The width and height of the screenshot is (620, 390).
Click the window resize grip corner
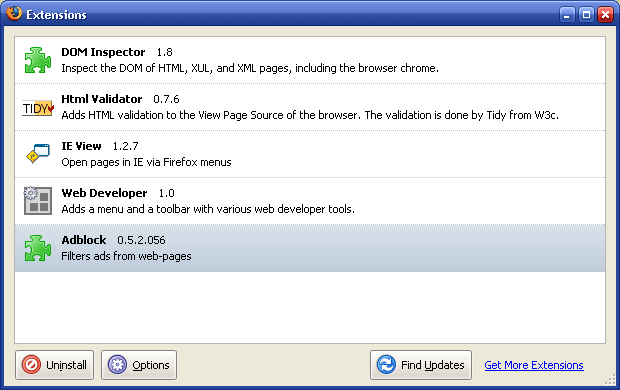coord(611,380)
